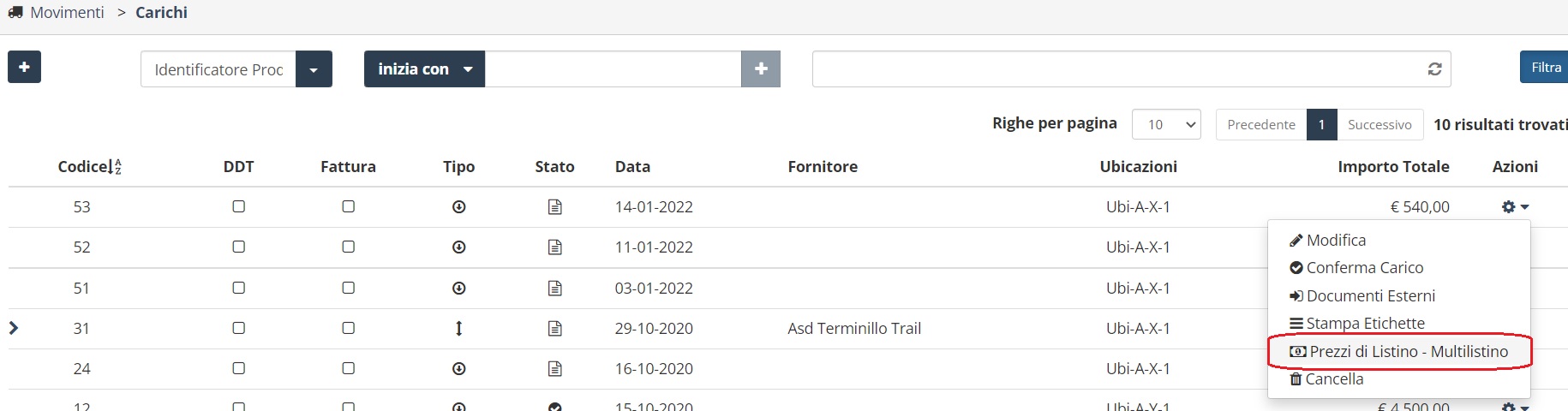Open the Identificatore field dropdown arrow
The width and height of the screenshot is (1568, 411).
(314, 69)
